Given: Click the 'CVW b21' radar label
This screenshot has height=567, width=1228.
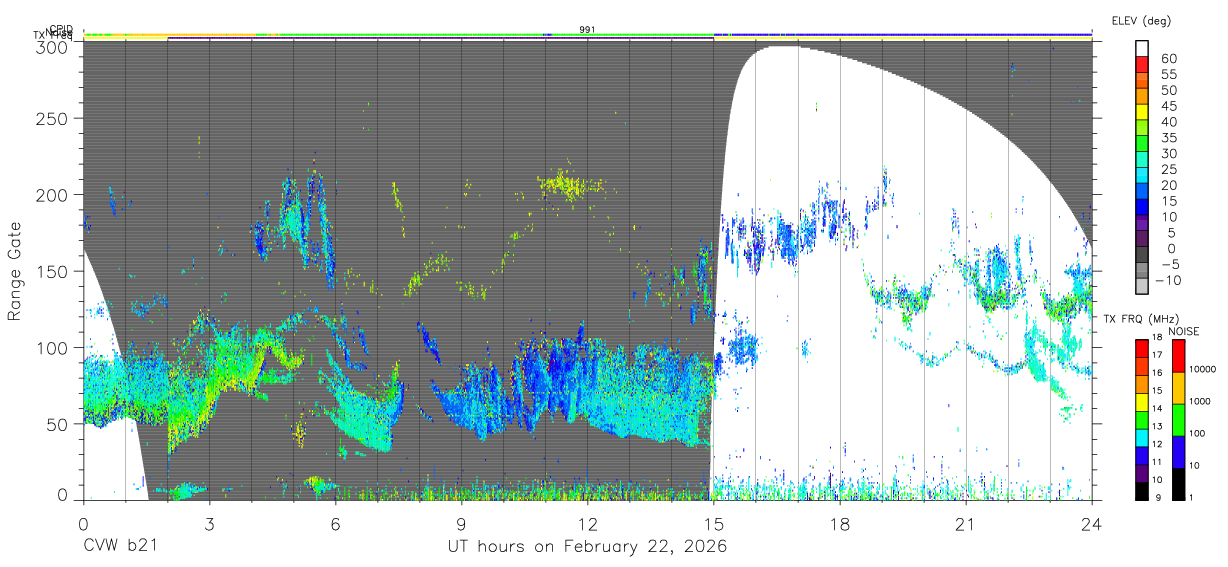Looking at the screenshot, I should click(x=120, y=547).
